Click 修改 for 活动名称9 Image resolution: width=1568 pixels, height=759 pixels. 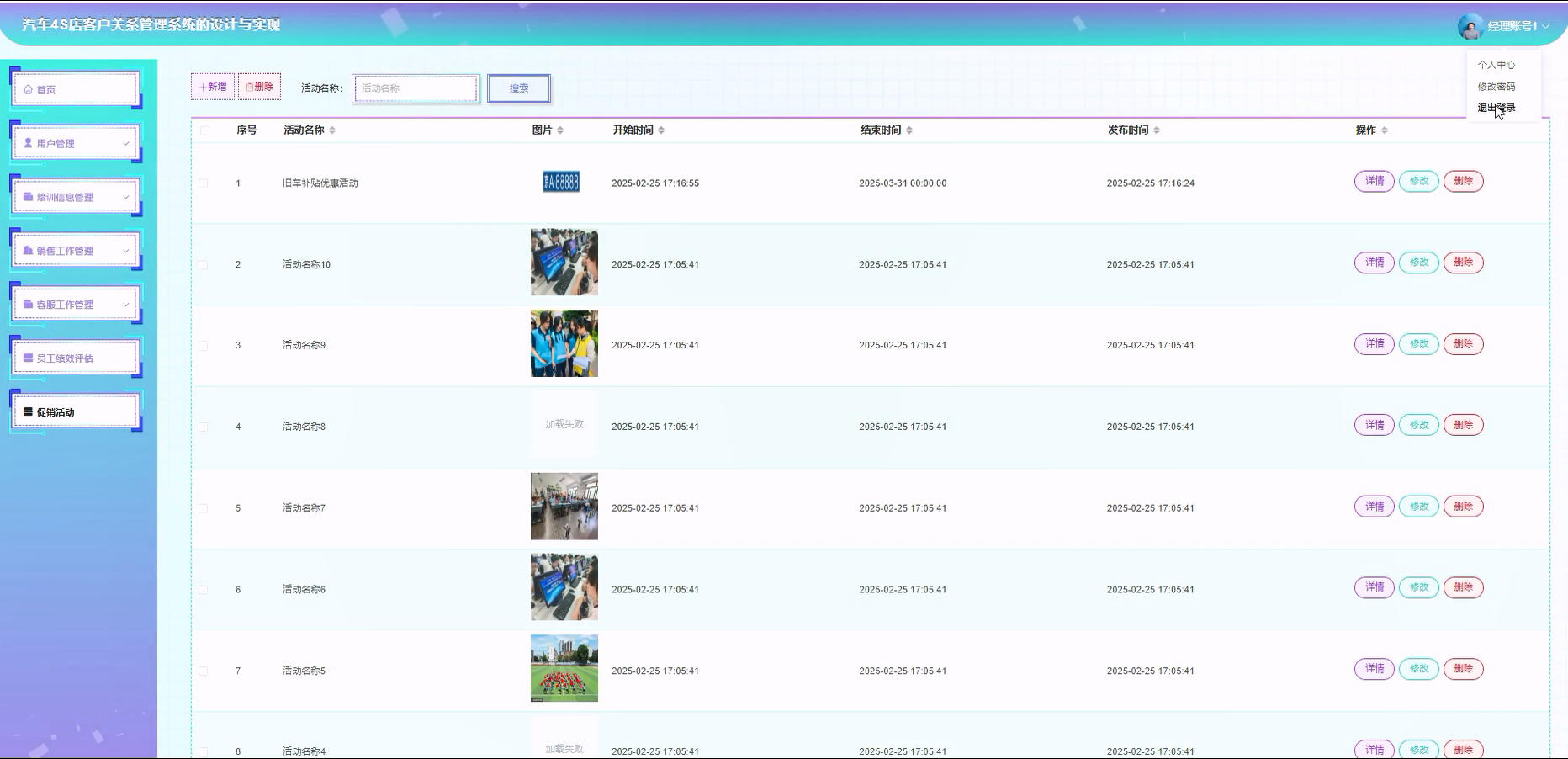[1419, 344]
